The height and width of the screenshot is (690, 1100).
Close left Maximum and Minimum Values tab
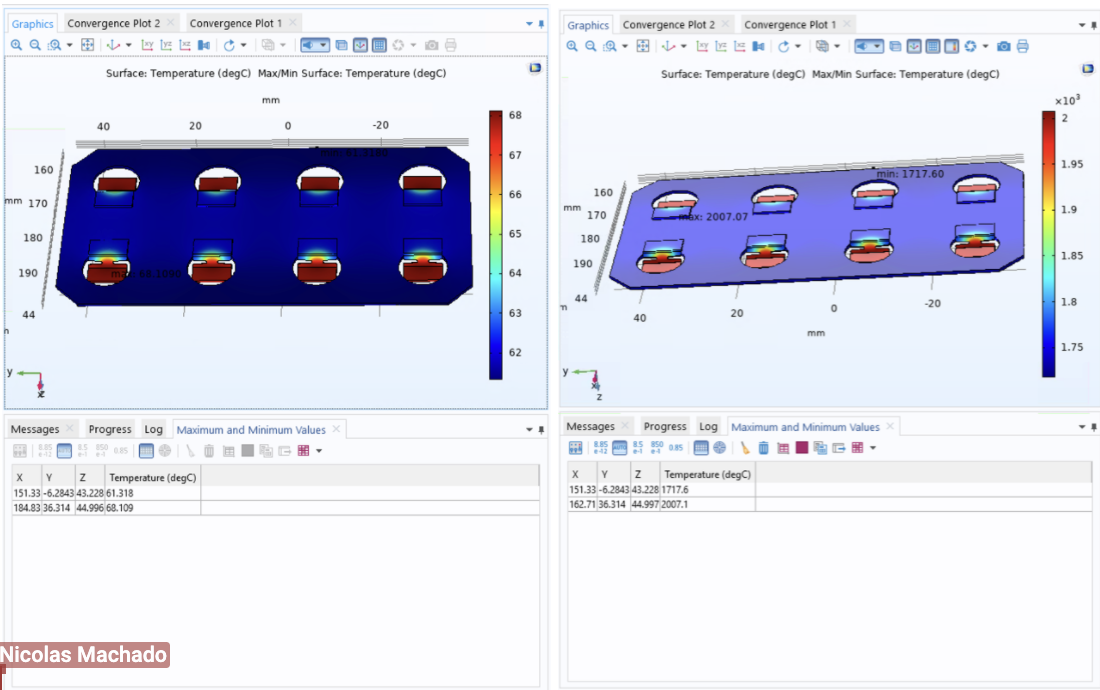(336, 429)
